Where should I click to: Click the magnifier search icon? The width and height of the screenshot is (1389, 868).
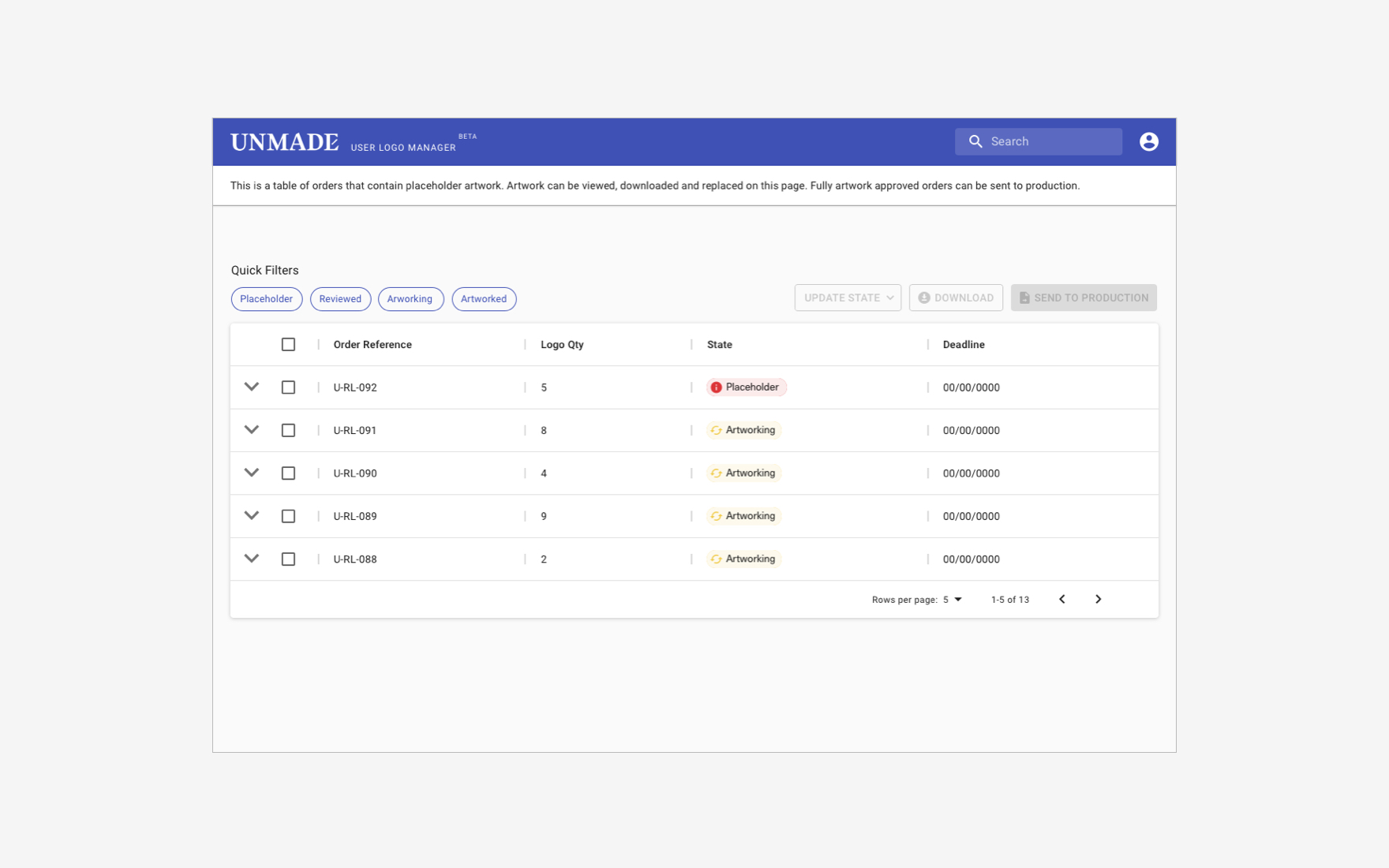tap(975, 141)
